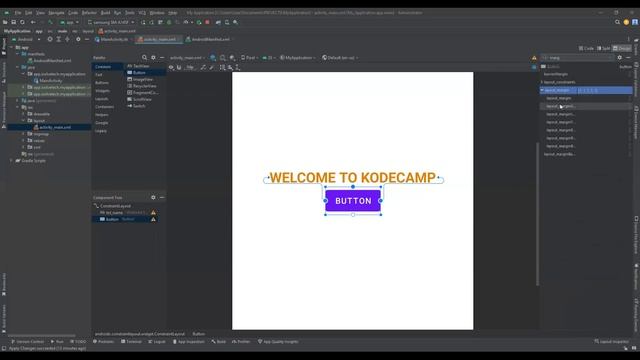
Task: Select the Containers palette category
Action: (x=104, y=107)
